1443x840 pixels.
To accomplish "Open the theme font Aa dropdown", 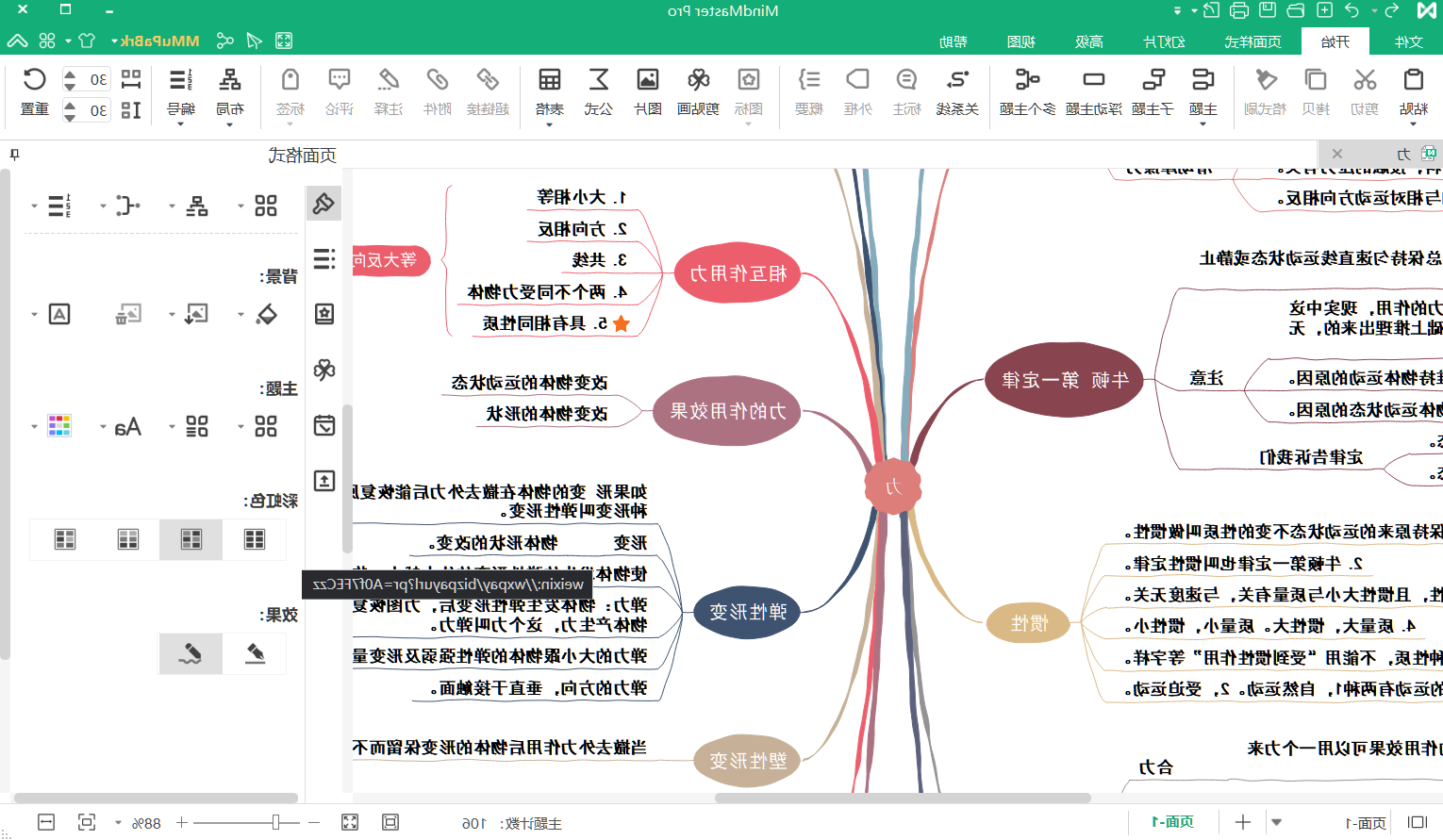I will pos(103,427).
